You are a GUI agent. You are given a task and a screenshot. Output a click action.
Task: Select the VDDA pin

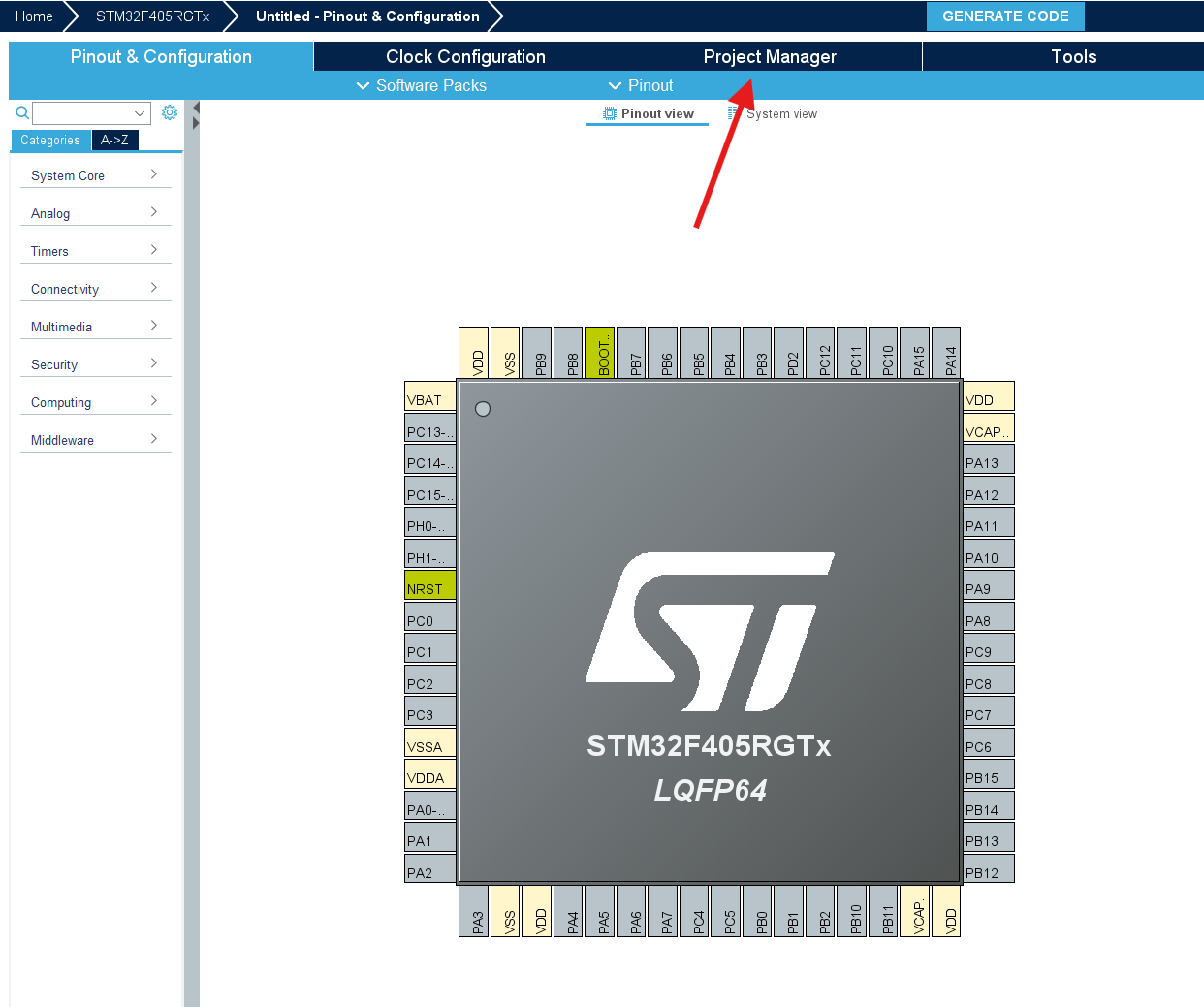430,774
